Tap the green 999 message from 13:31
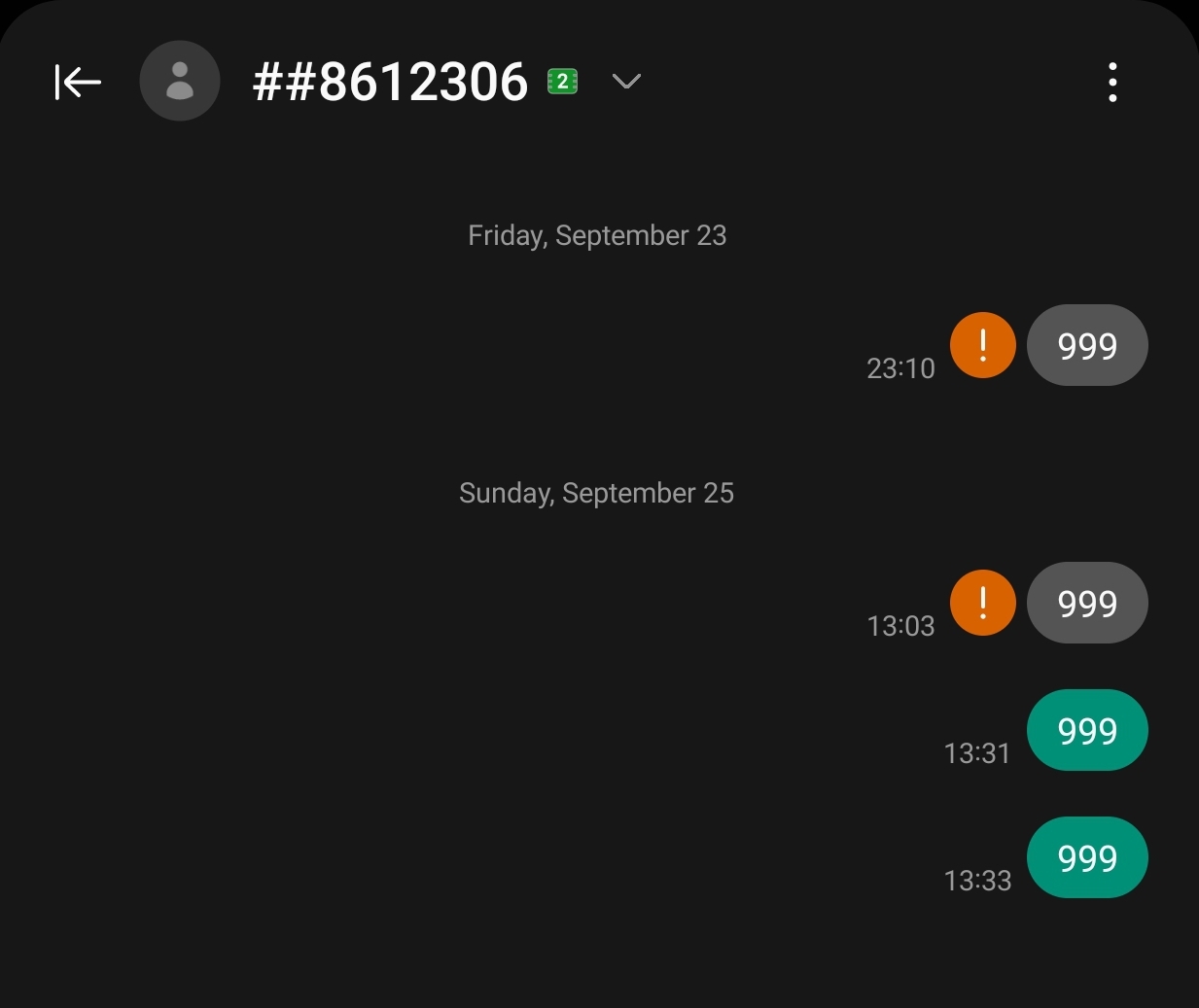The width and height of the screenshot is (1199, 1008). (x=1087, y=730)
